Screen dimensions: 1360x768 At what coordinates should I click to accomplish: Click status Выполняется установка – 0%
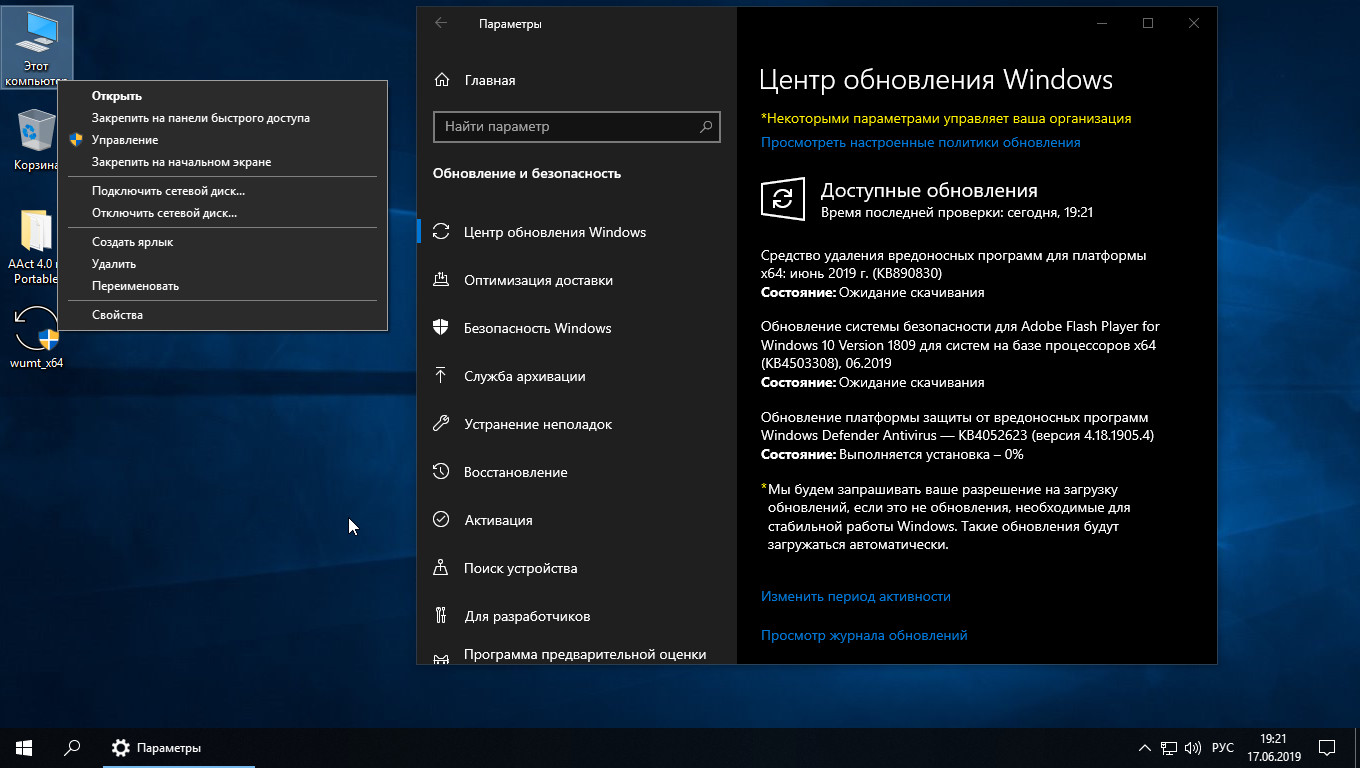tap(892, 454)
